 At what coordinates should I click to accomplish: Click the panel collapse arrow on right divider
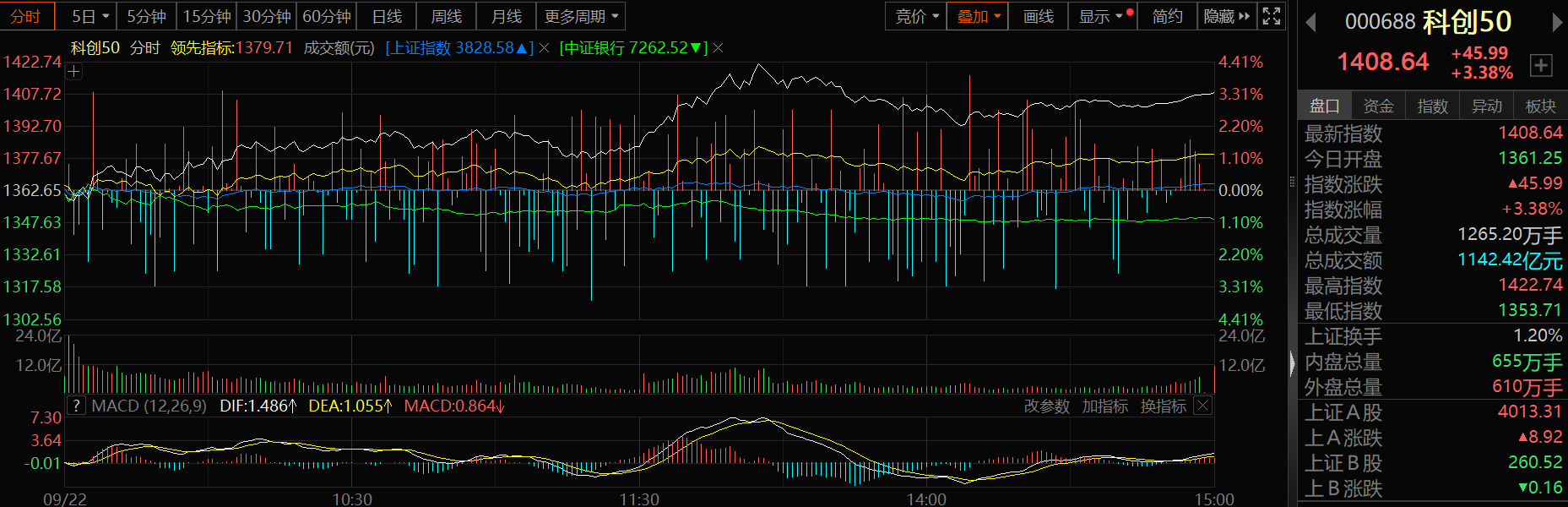click(1292, 363)
